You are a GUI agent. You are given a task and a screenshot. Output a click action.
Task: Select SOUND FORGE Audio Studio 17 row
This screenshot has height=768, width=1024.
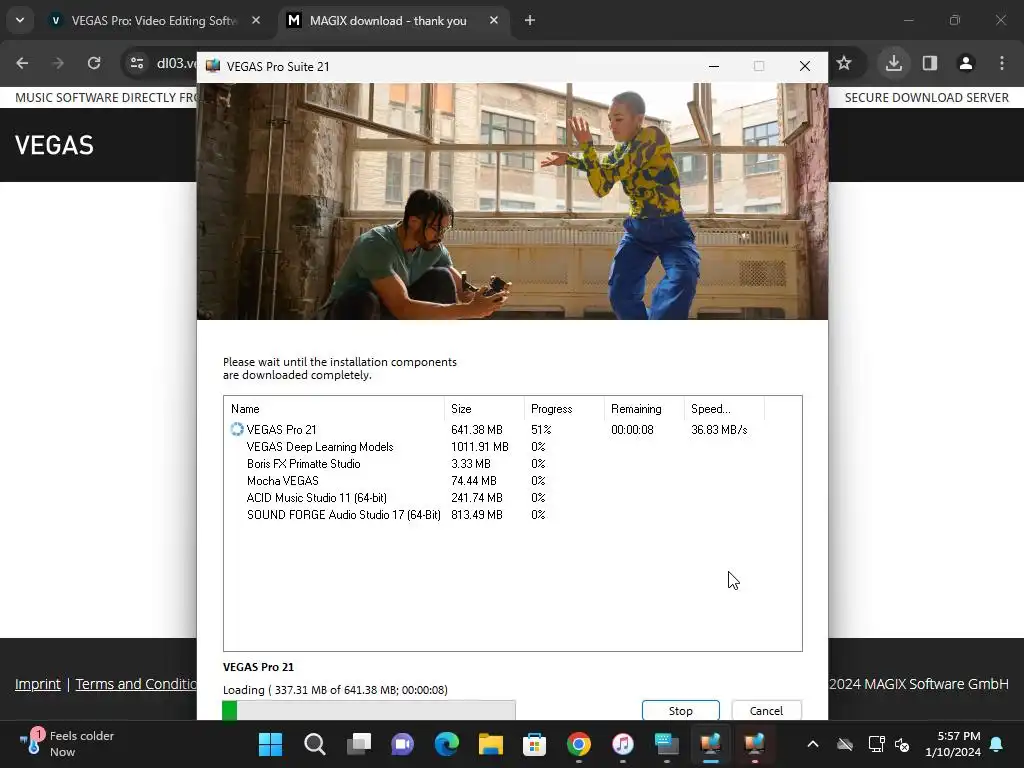point(513,515)
